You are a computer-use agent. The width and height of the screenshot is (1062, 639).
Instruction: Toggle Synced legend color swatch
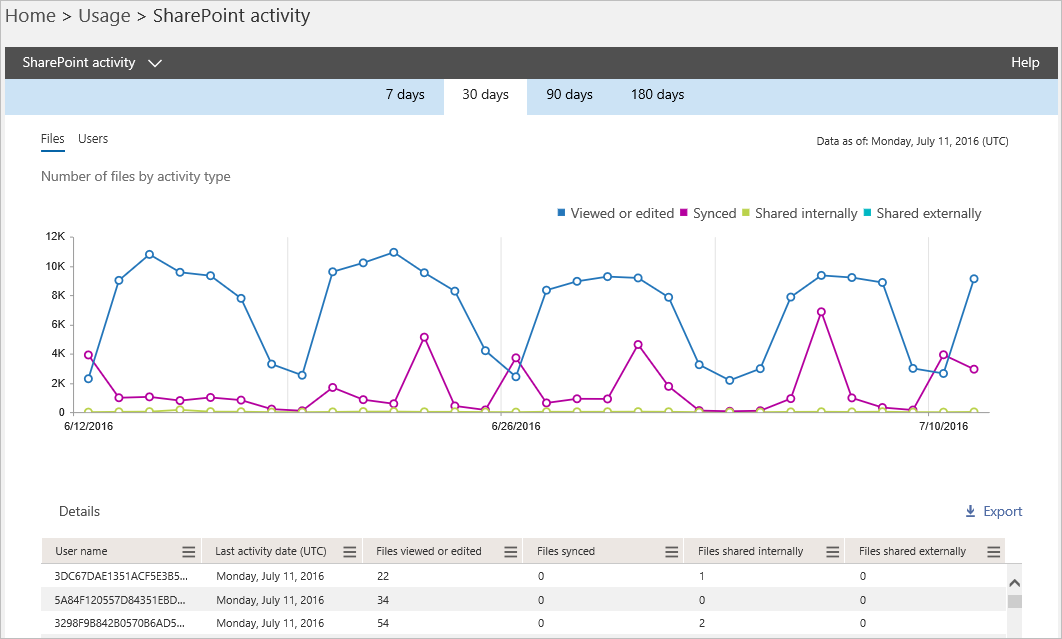683,213
